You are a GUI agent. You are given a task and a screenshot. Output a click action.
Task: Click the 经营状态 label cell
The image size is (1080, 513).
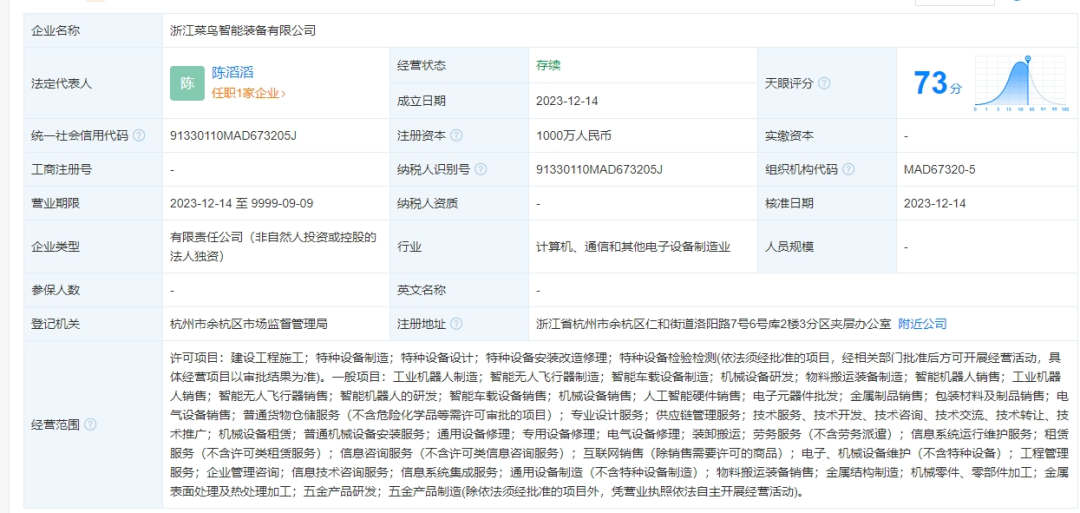pos(459,65)
